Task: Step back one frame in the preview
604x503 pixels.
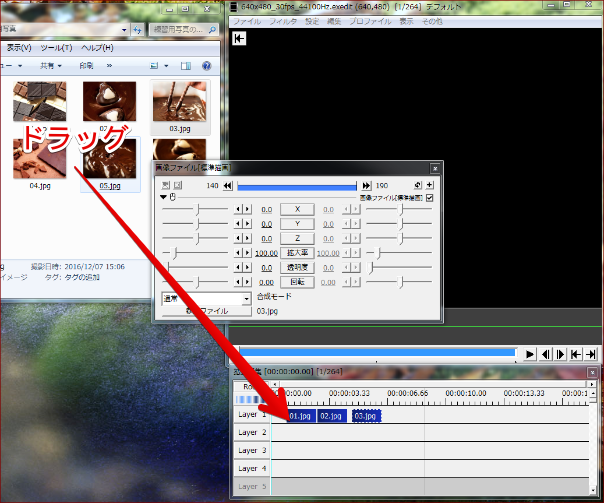Action: (x=546, y=354)
